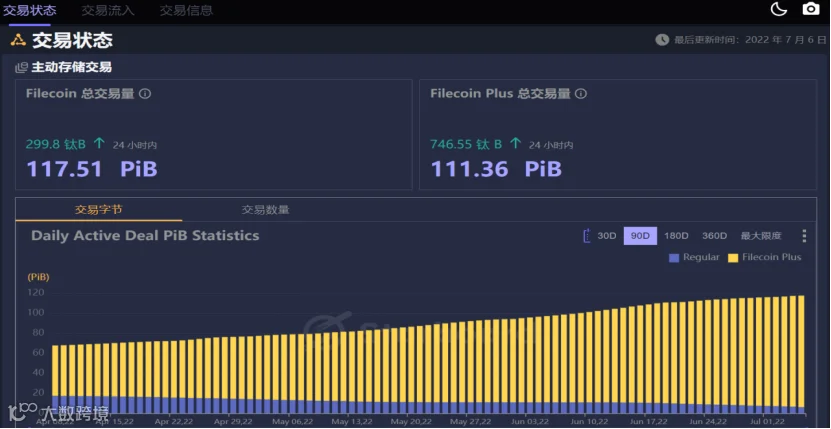Viewport: 831px width, 429px height.
Task: Click the Jun 17,22 axis label
Action: tap(648, 422)
